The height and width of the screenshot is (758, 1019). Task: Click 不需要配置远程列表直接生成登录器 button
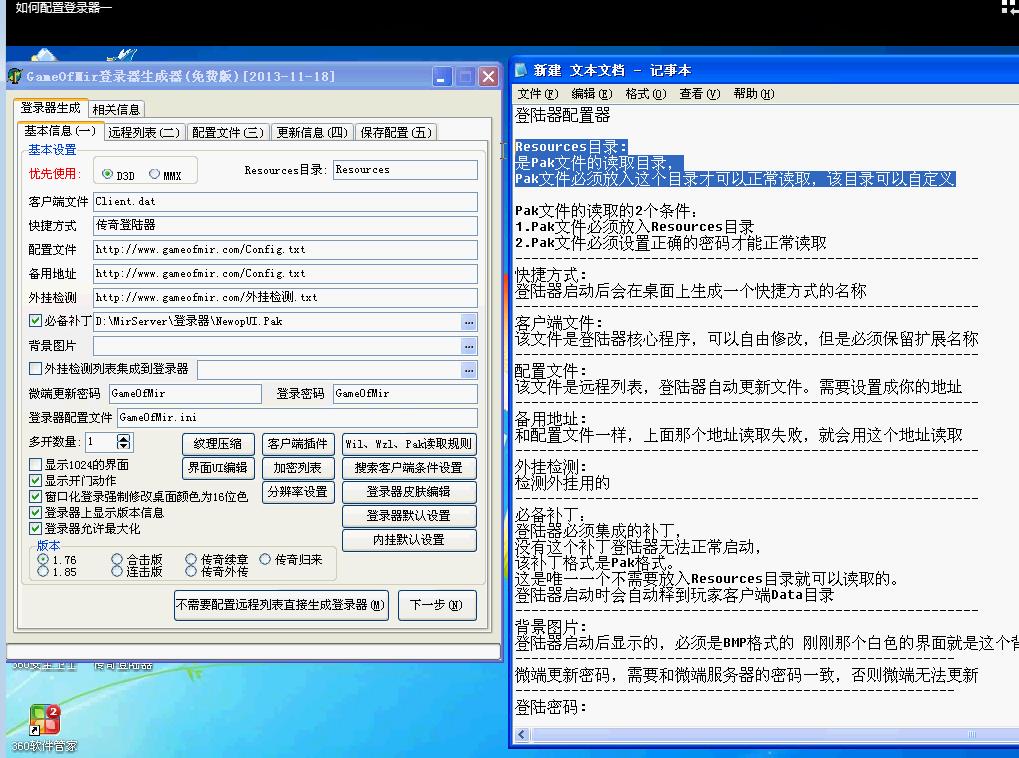coord(281,605)
